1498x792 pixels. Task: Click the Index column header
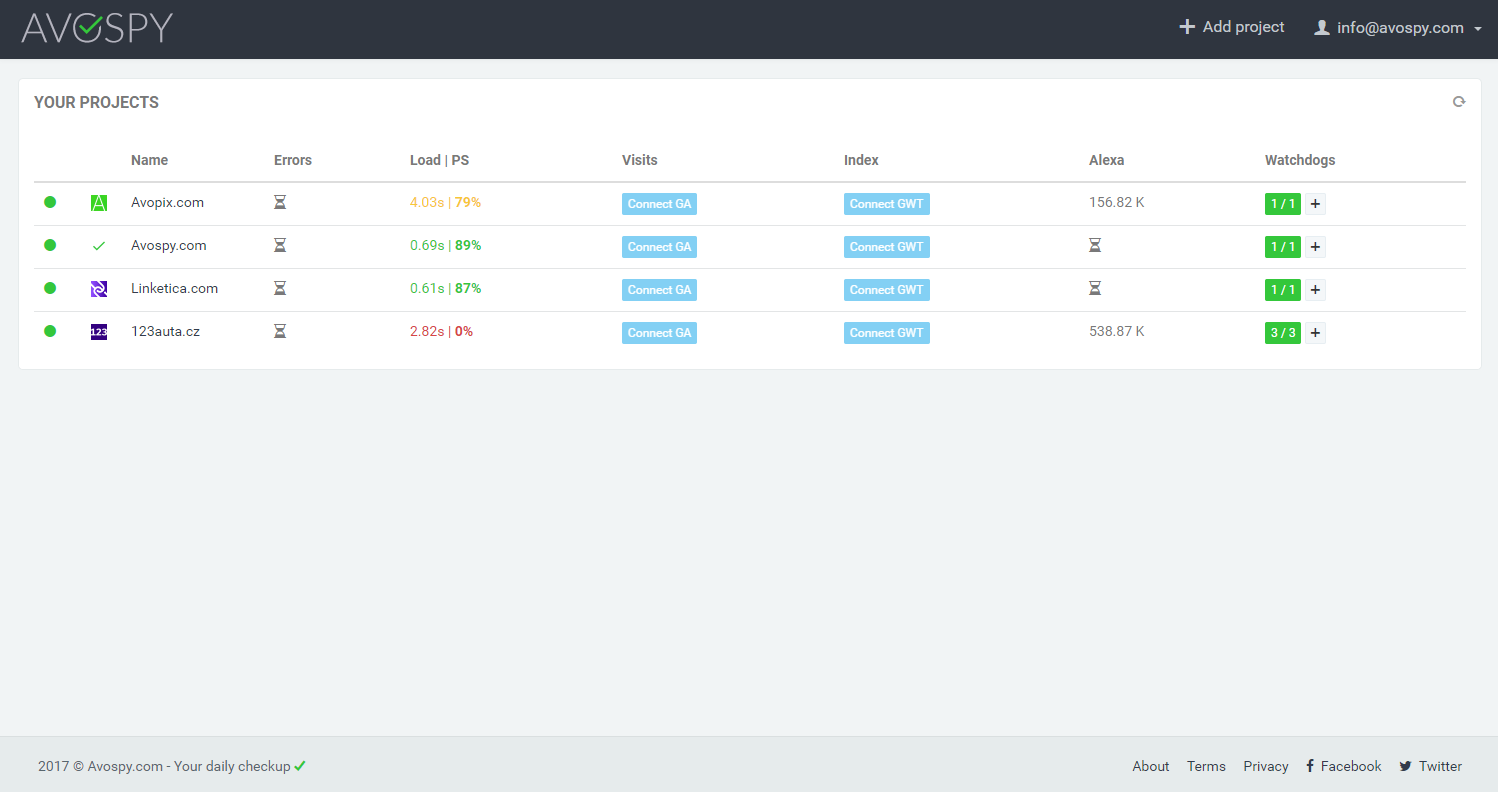pos(861,160)
